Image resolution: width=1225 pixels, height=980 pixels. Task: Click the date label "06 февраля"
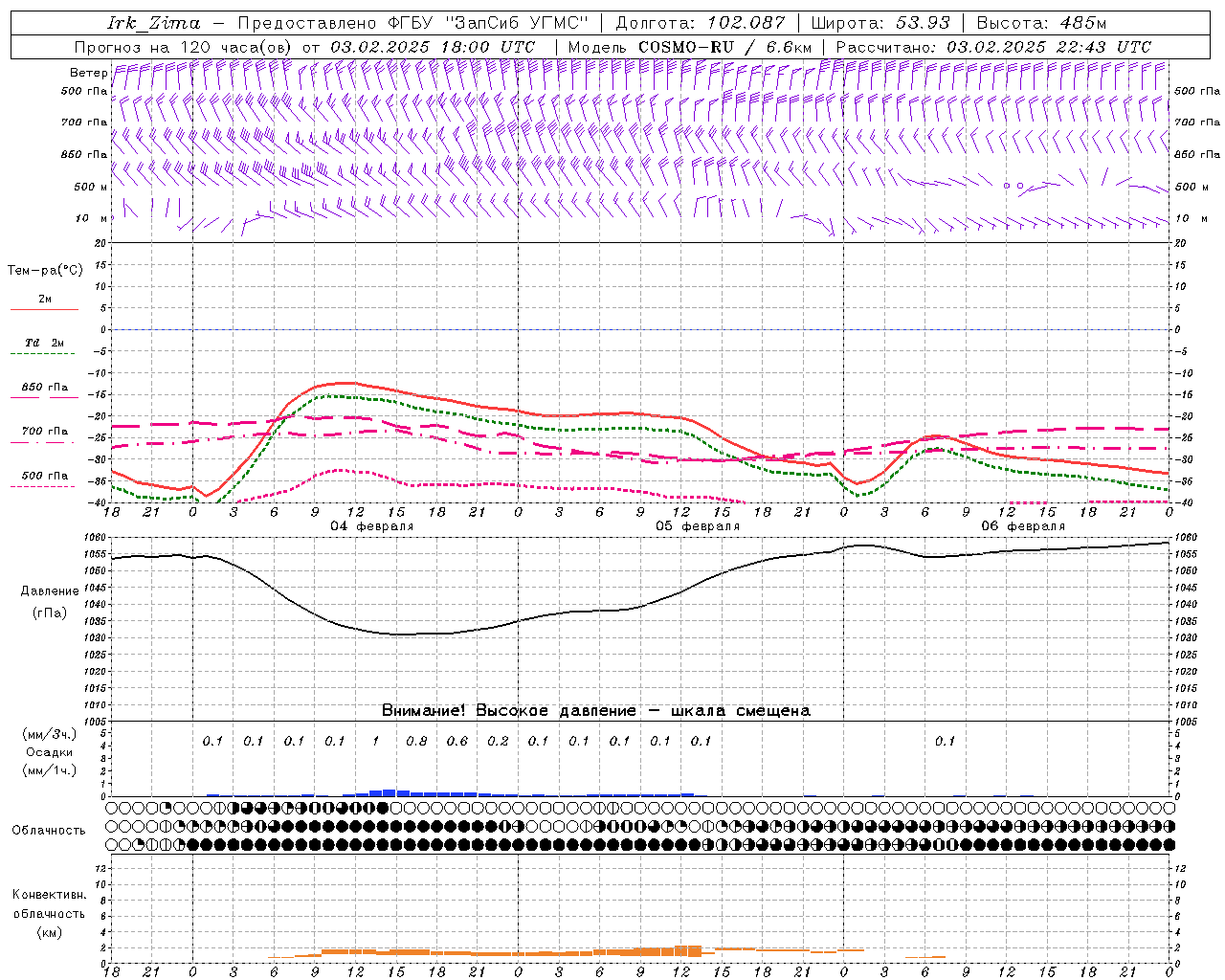[x=1023, y=526]
